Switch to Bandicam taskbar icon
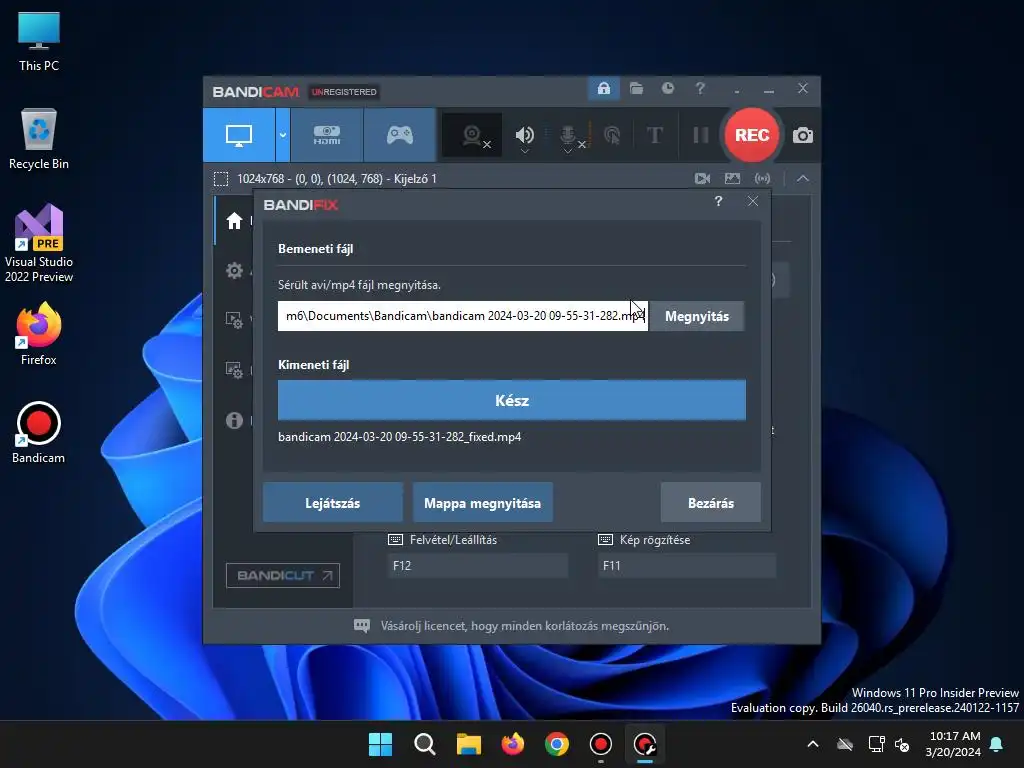This screenshot has width=1024, height=768. pos(601,744)
